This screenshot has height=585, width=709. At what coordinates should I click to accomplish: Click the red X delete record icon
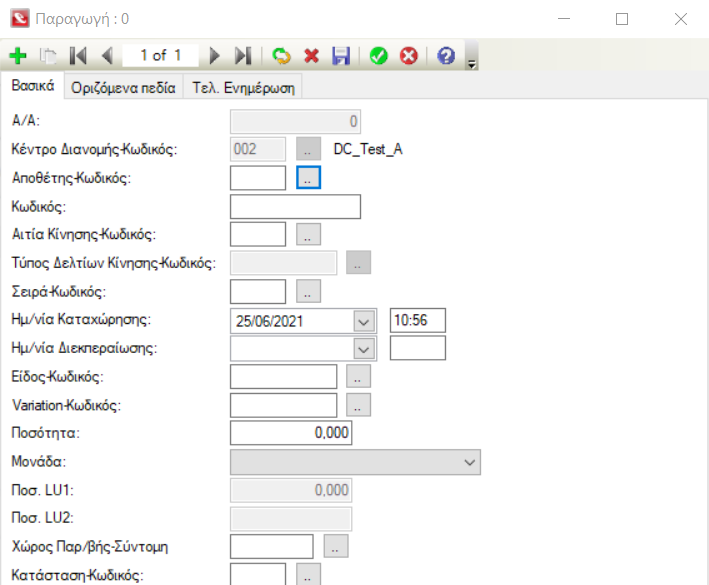[312, 56]
